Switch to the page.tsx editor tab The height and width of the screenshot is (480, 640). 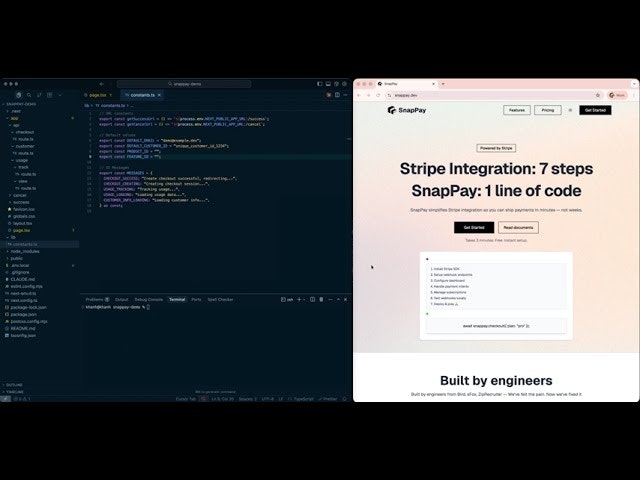98,95
